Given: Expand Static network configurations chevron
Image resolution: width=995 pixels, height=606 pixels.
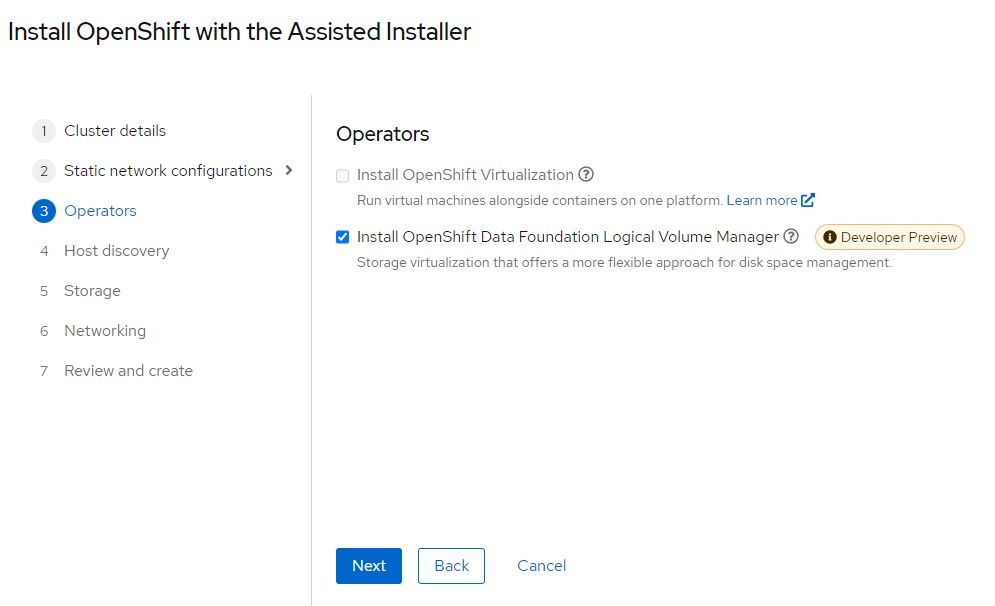Looking at the screenshot, I should pyautogui.click(x=289, y=170).
